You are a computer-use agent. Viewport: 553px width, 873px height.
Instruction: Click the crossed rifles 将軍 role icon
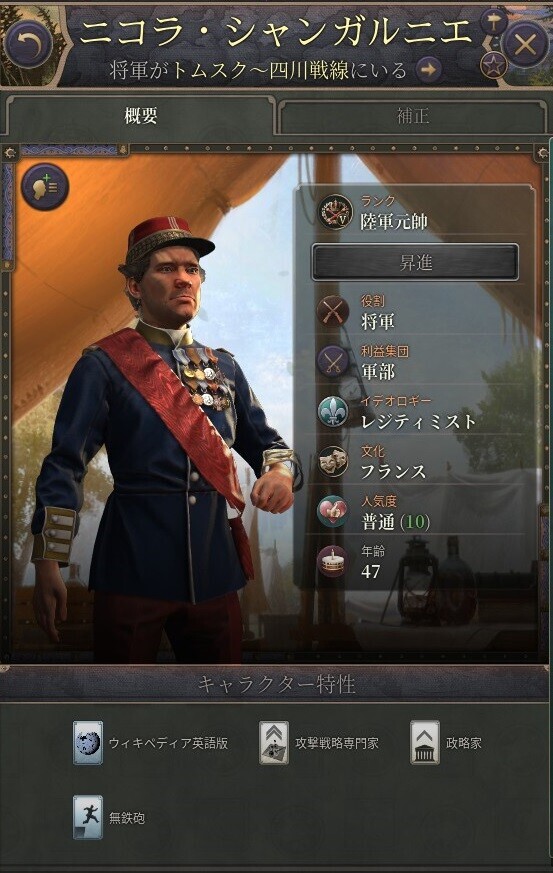(333, 311)
